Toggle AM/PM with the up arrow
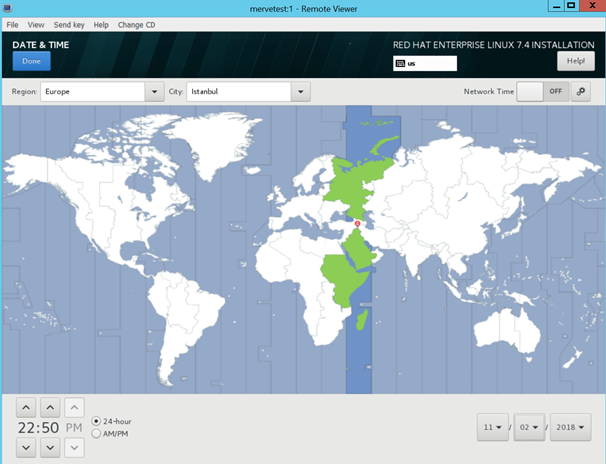606x464 pixels. click(74, 407)
